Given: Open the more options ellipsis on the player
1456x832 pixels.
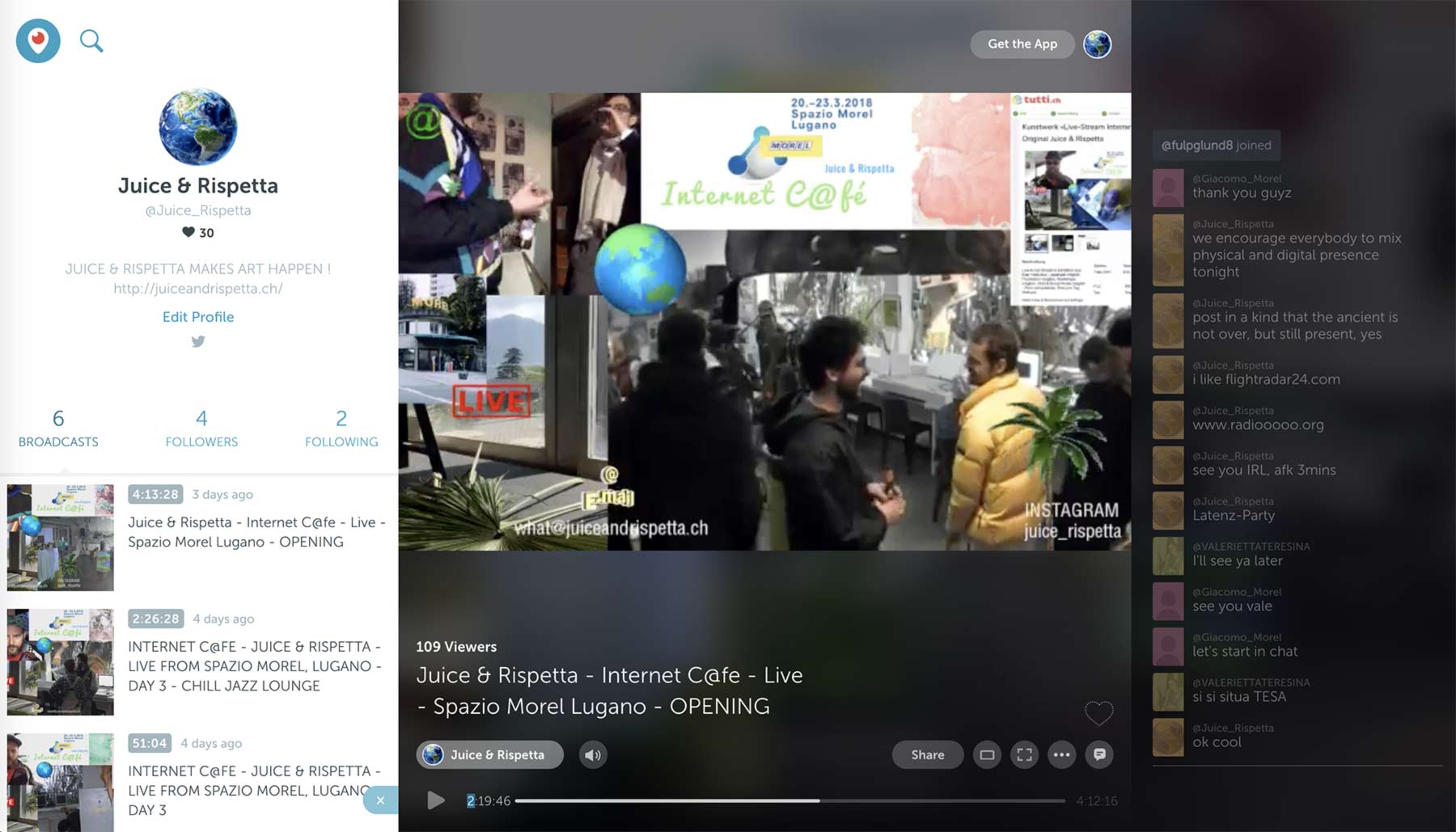Looking at the screenshot, I should [1062, 754].
